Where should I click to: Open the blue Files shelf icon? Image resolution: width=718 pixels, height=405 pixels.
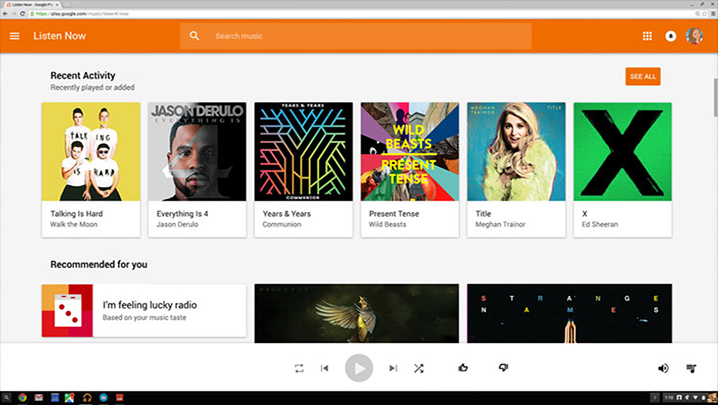coord(103,398)
